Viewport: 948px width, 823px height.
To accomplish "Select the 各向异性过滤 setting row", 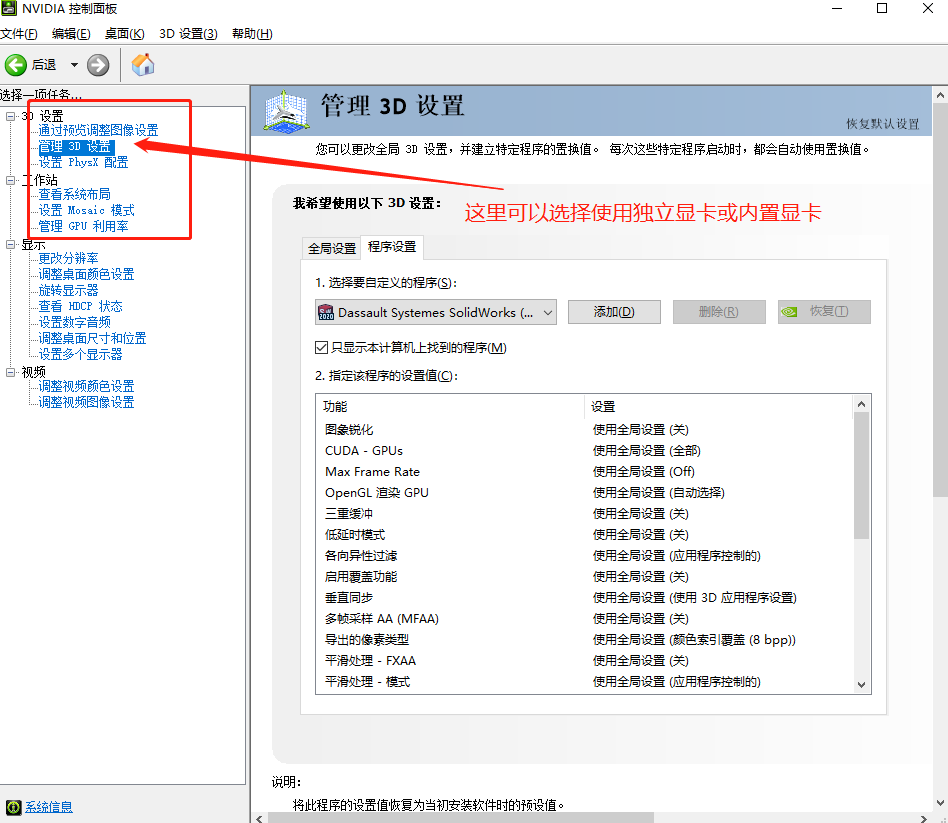I will click(584, 556).
